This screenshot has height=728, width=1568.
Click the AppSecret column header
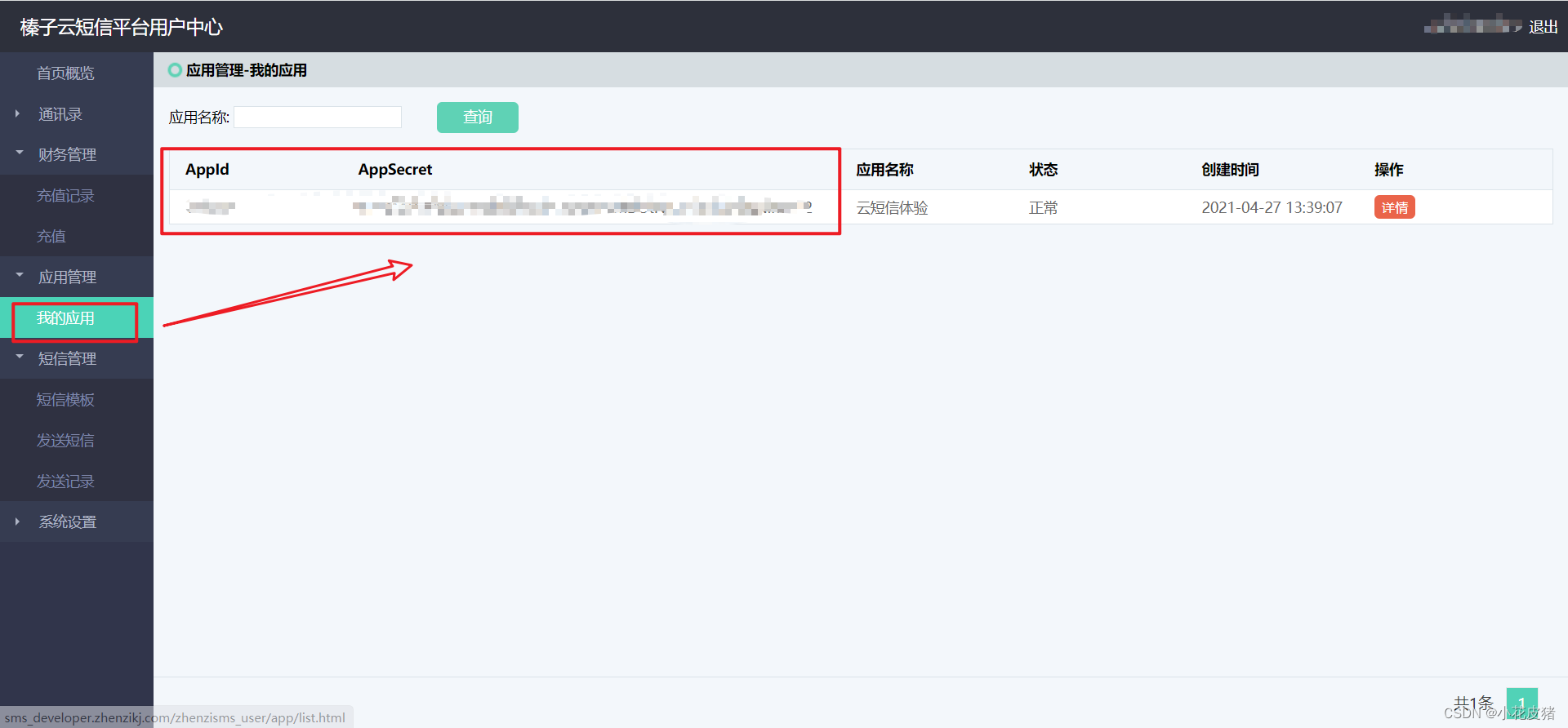(395, 170)
